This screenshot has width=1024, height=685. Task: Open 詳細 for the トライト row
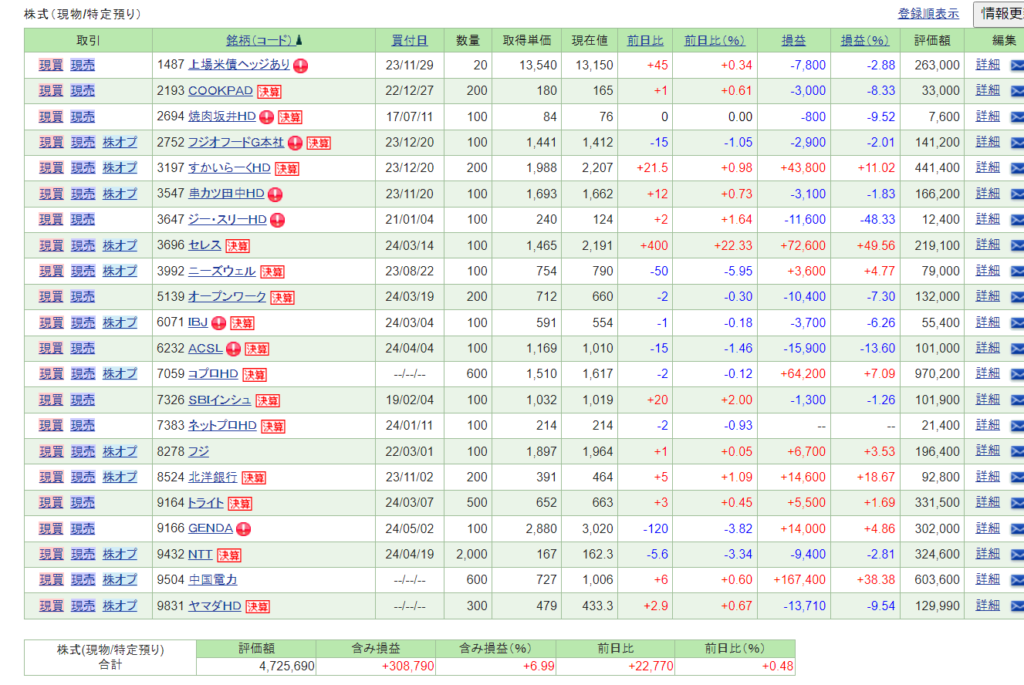coord(987,503)
